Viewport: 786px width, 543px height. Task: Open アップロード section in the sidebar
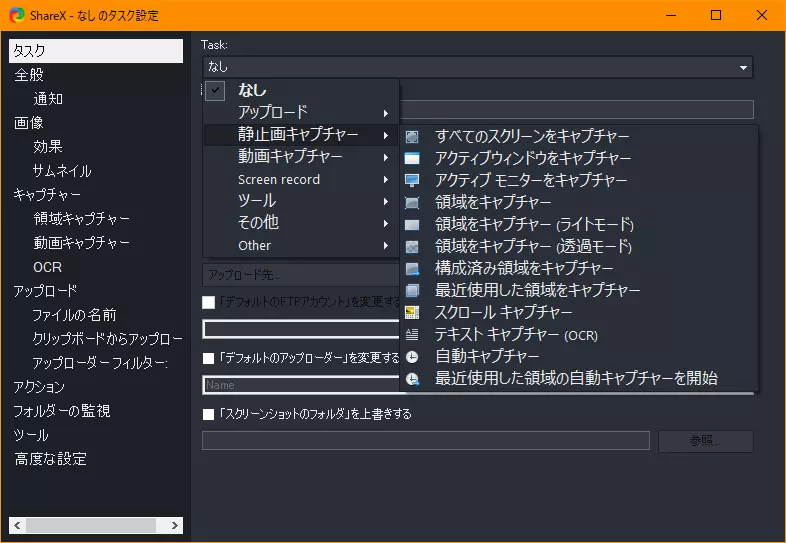(x=46, y=291)
